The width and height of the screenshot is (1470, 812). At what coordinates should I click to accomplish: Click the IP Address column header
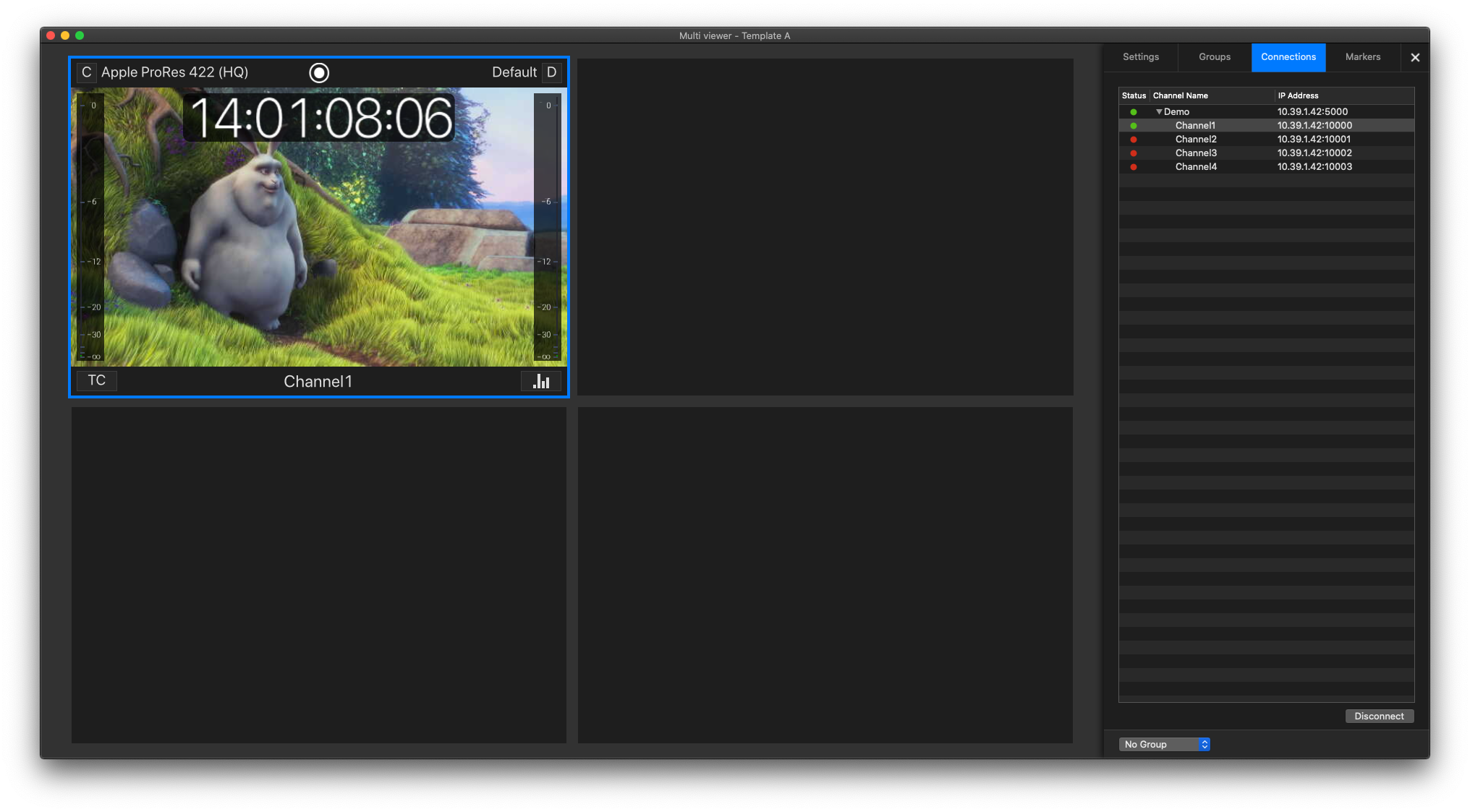coord(1344,95)
